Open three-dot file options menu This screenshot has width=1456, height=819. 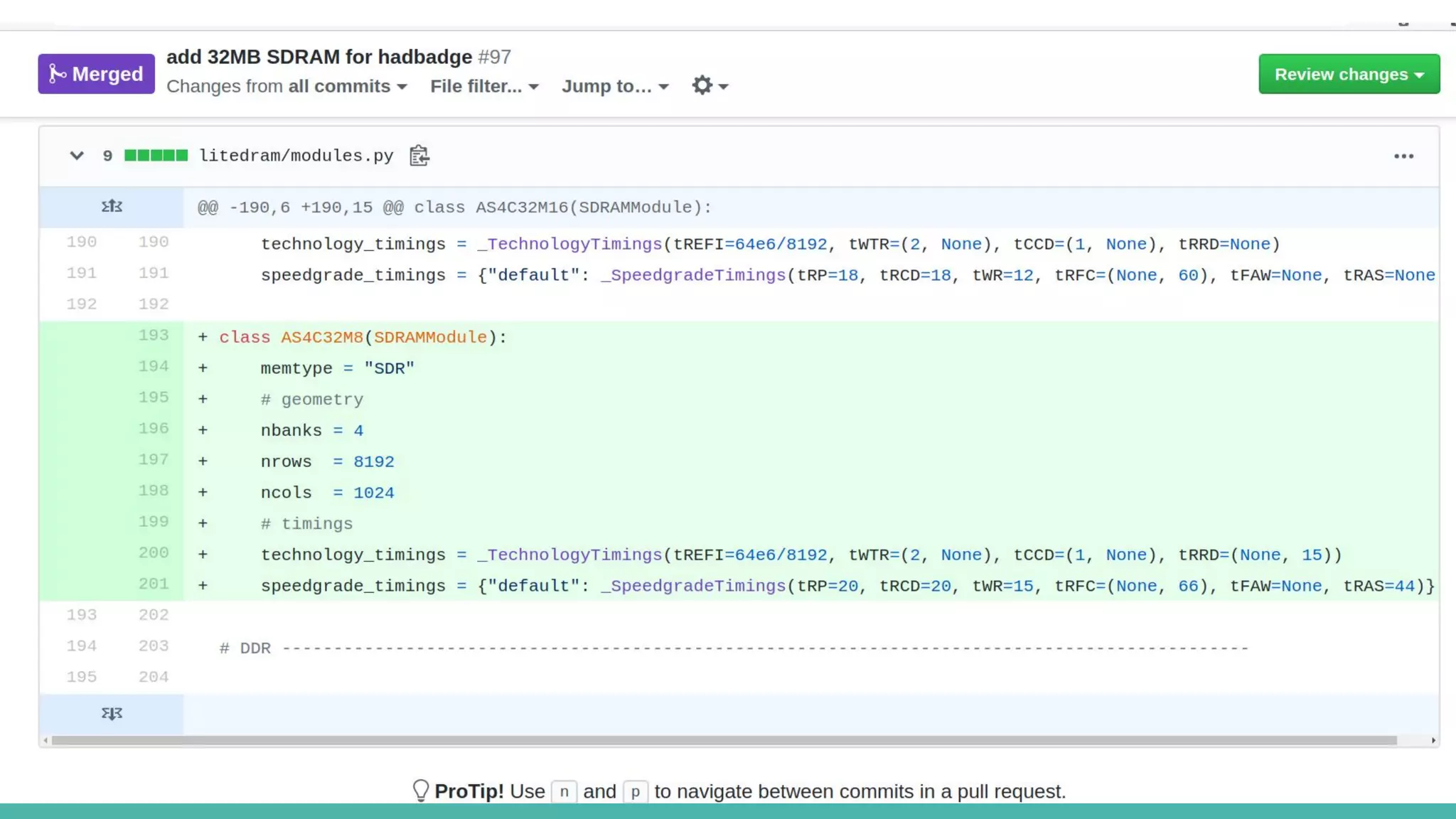[x=1403, y=156]
